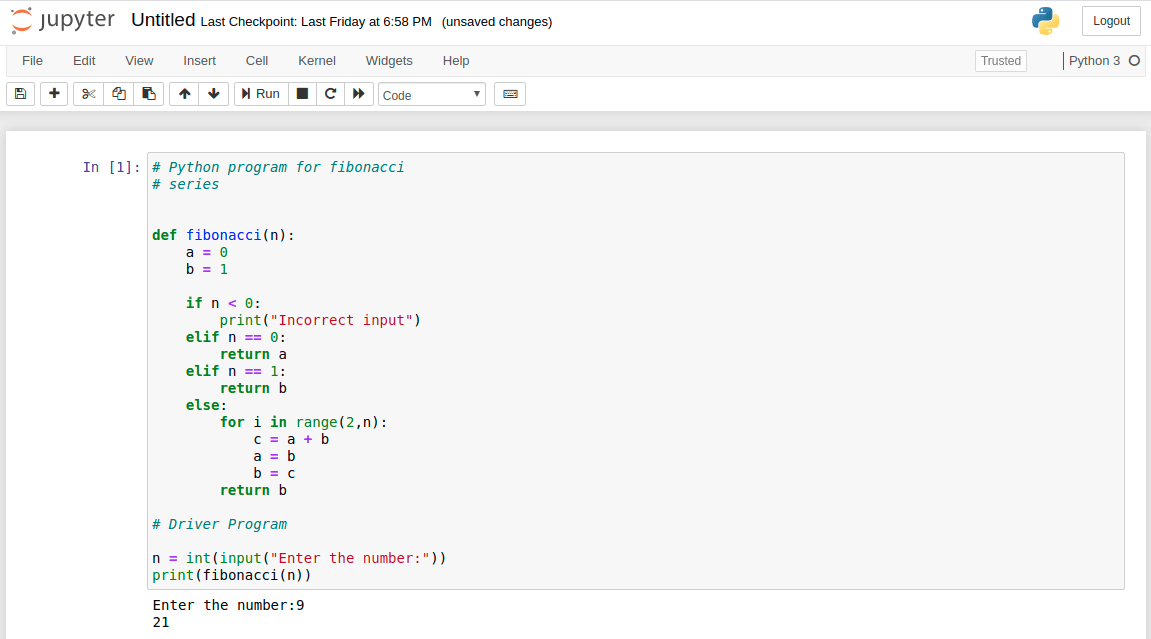Cut the selected cell using the scissors icon
The image size is (1151, 639).
point(87,93)
